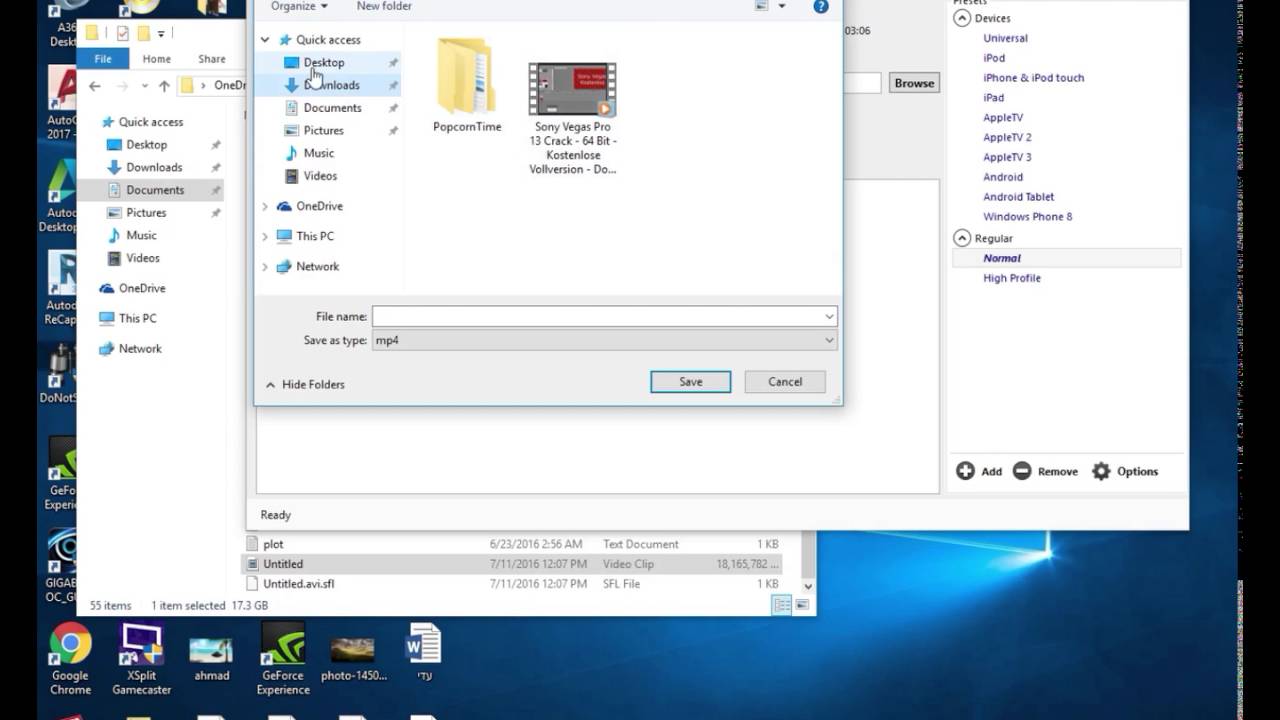Expand This PC in save dialog tree
1280x720 pixels.
tap(265, 236)
